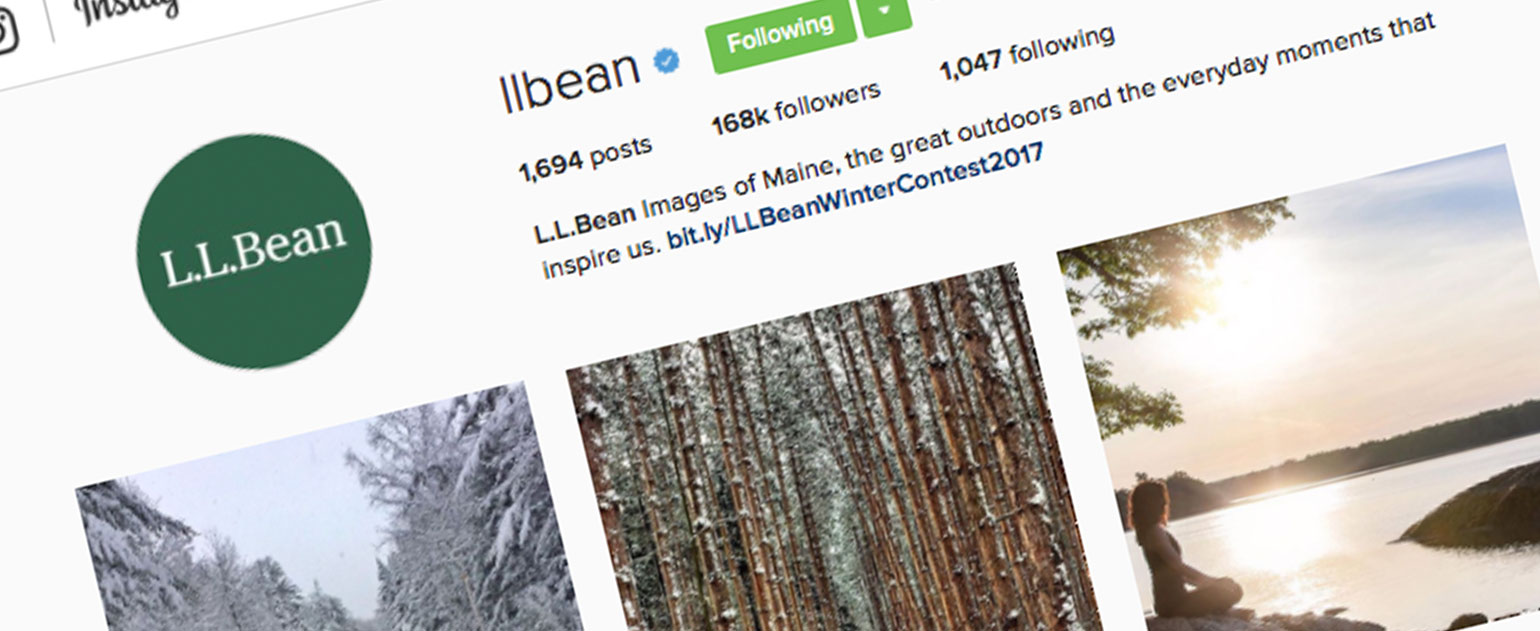The image size is (1540, 631).
Task: Select the llbean username heading
Action: tap(571, 78)
